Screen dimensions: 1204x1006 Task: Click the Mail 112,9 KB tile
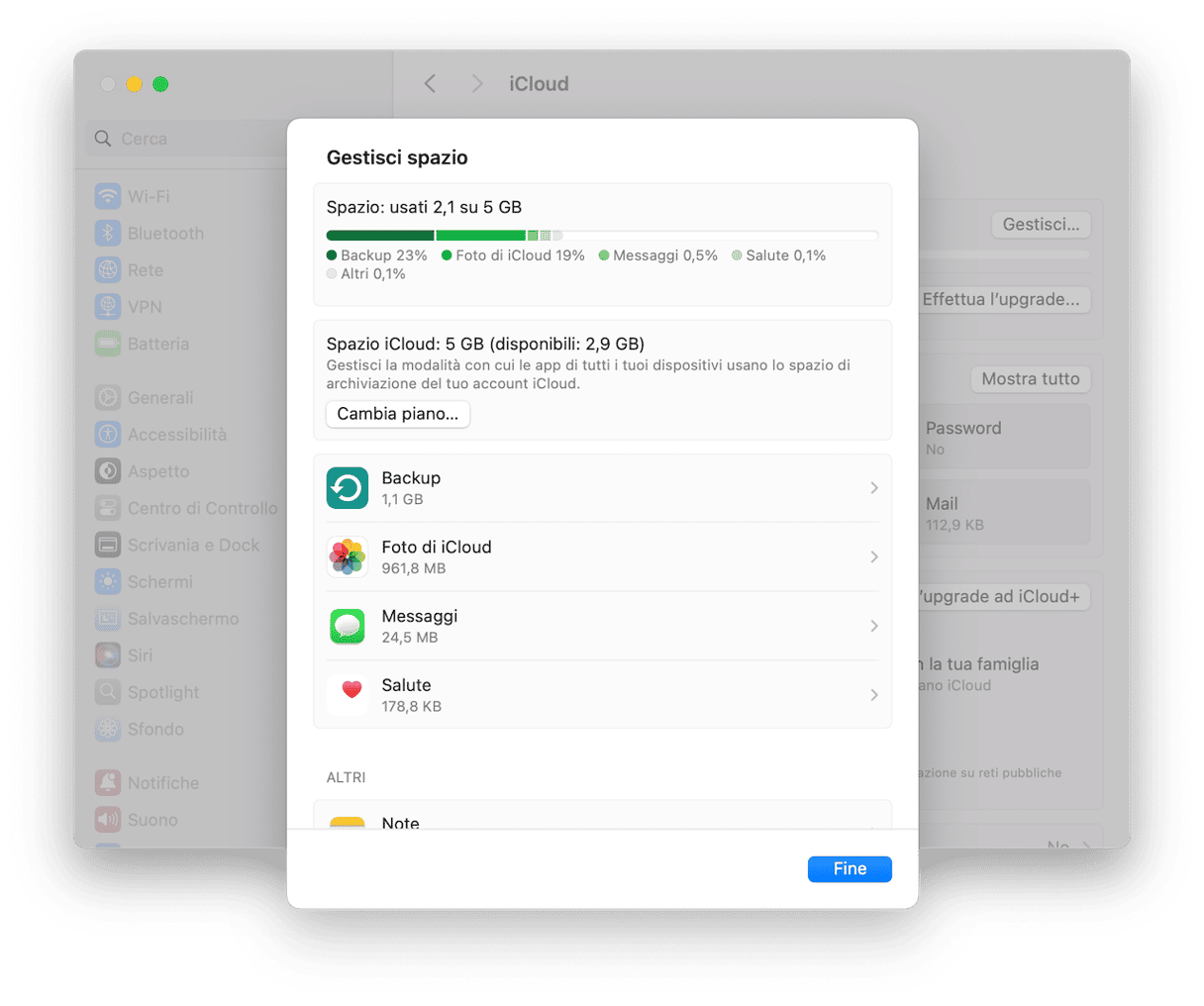[x=1003, y=513]
